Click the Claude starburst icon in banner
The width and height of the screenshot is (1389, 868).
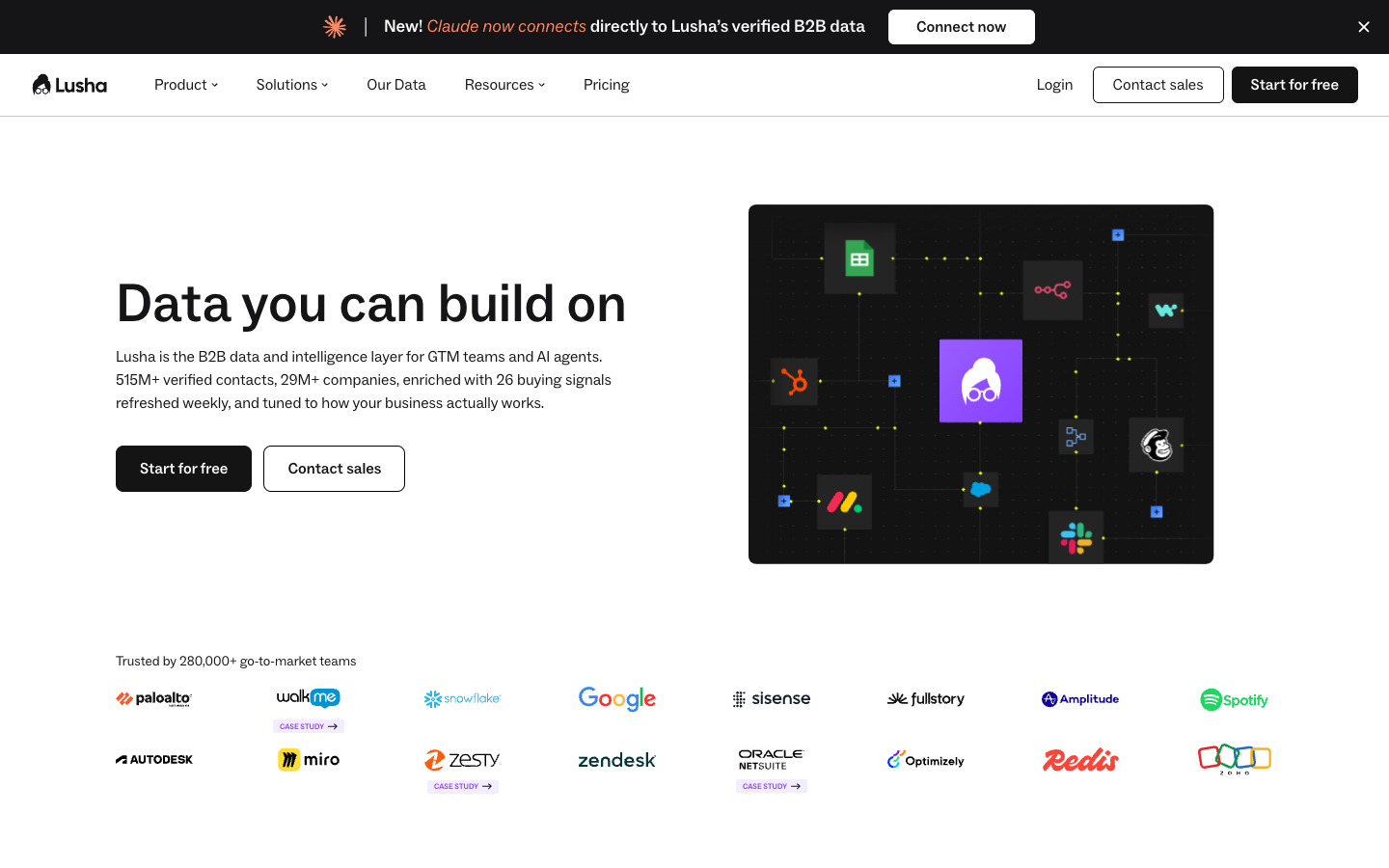[x=335, y=27]
